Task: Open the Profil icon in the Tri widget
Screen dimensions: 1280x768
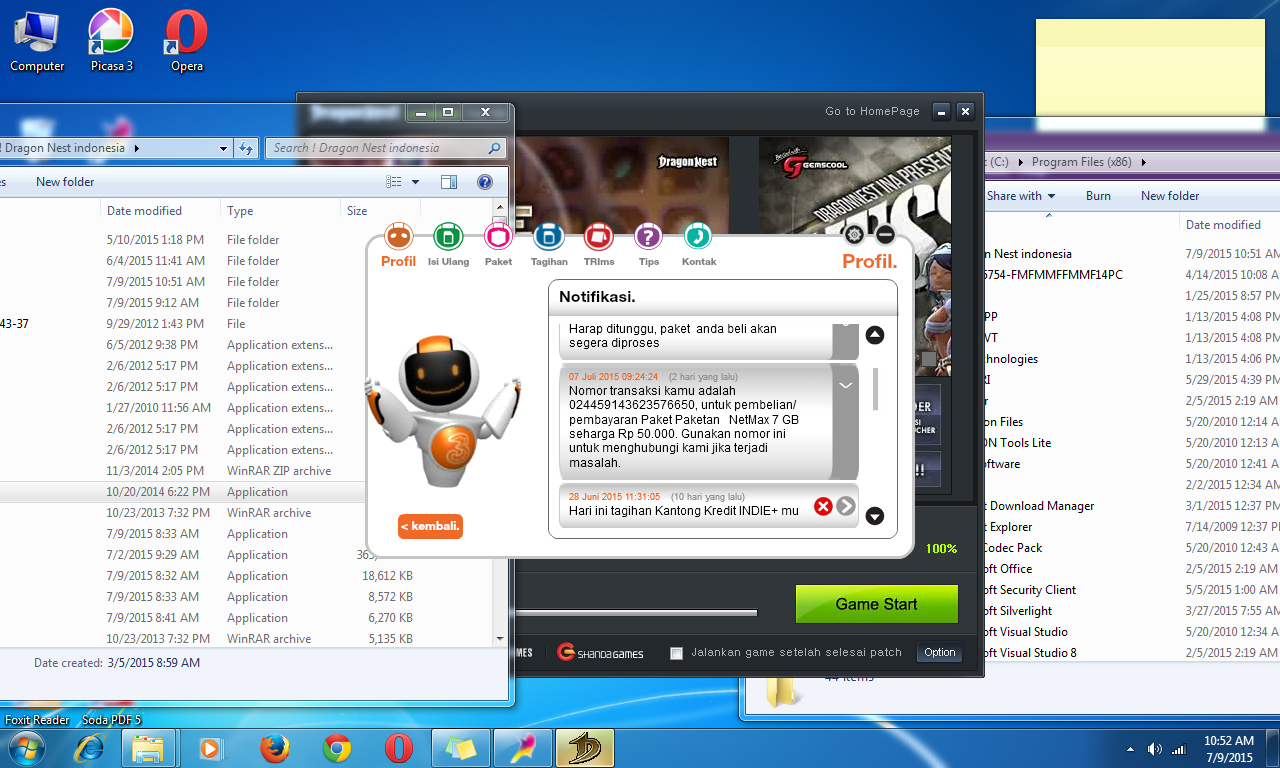Action: [399, 237]
